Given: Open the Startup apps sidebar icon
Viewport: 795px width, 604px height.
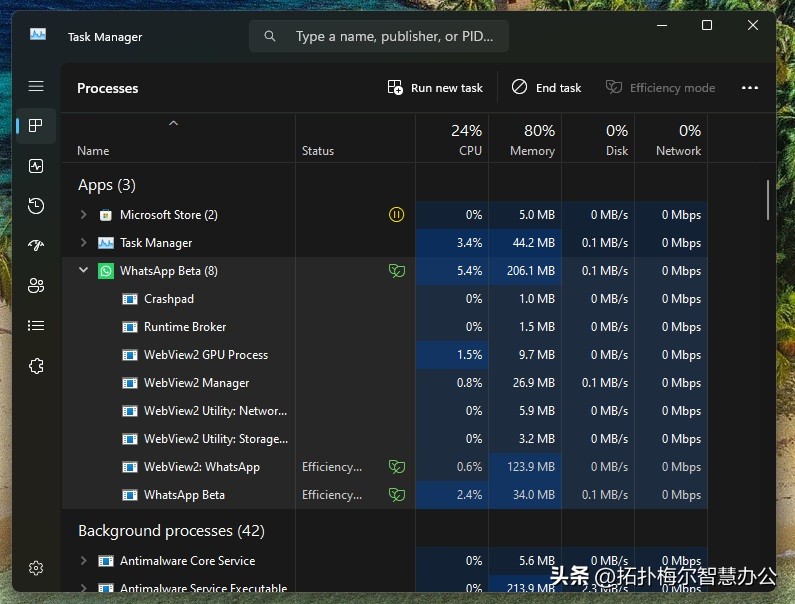Looking at the screenshot, I should (x=35, y=245).
